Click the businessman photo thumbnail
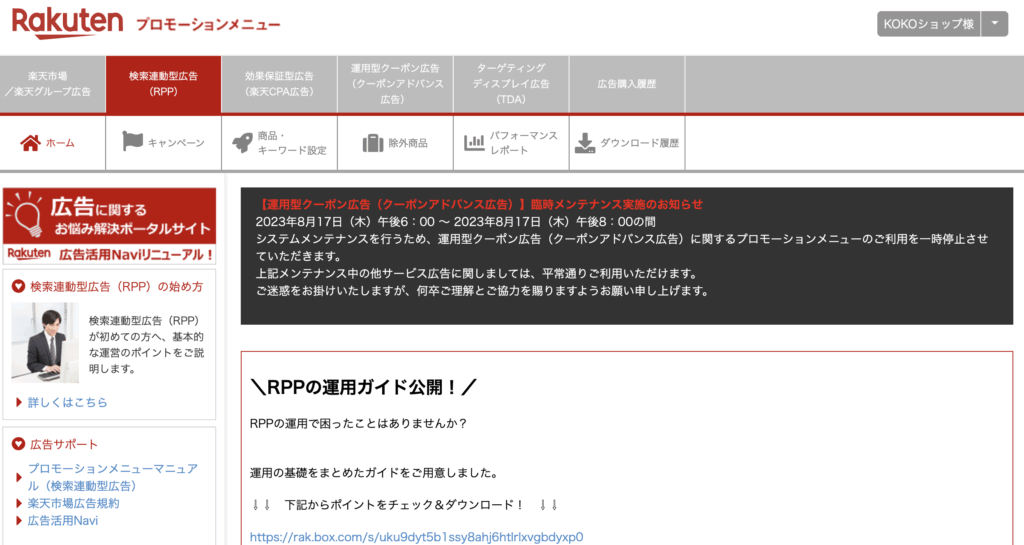 pos(45,342)
